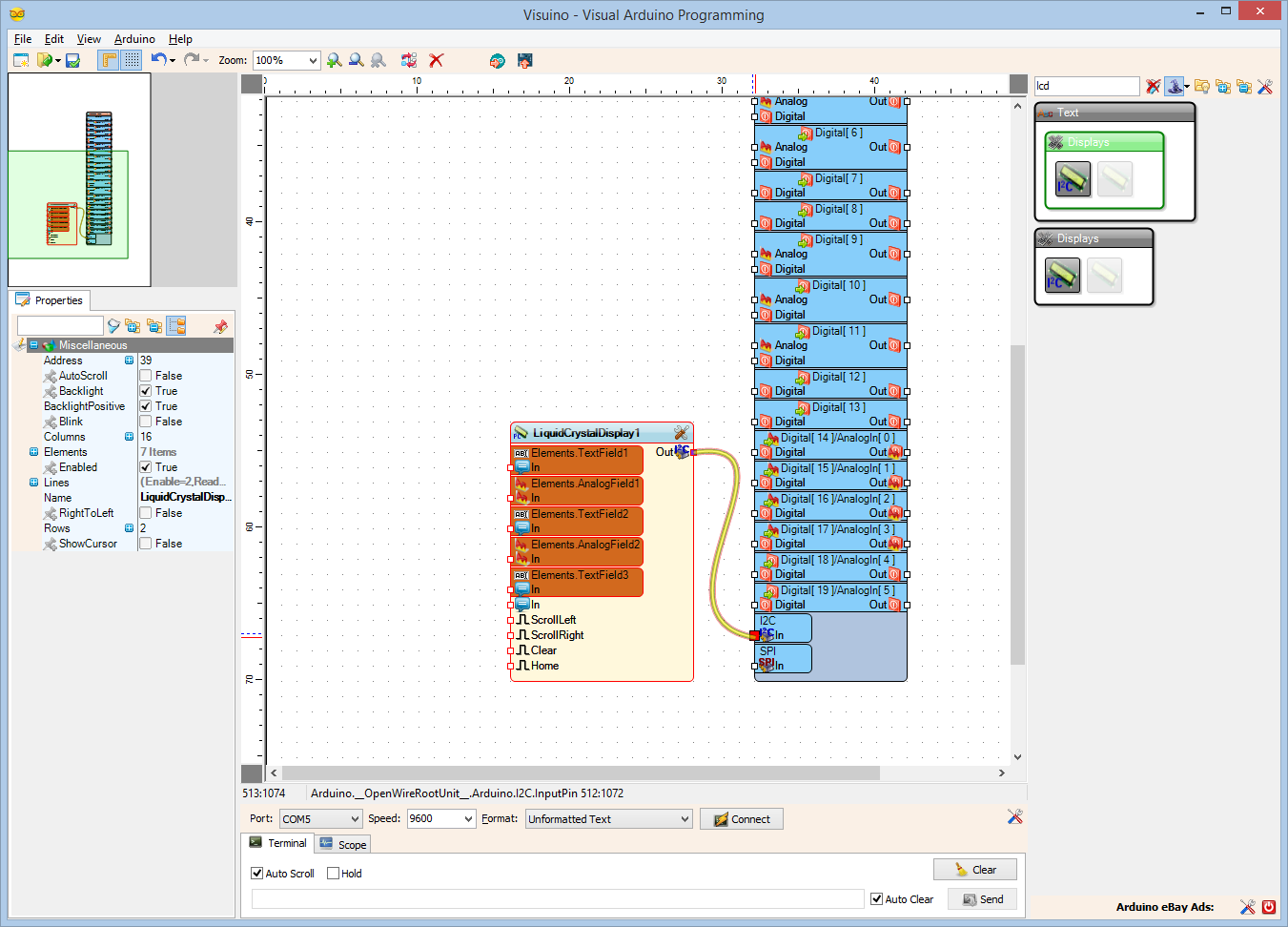
Task: Click the Zoom In magnifier icon
Action: [334, 60]
